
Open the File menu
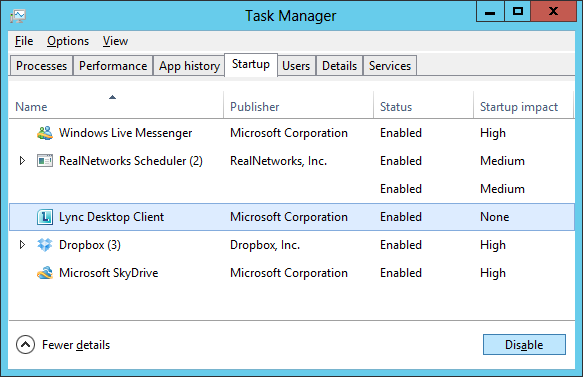click(24, 41)
